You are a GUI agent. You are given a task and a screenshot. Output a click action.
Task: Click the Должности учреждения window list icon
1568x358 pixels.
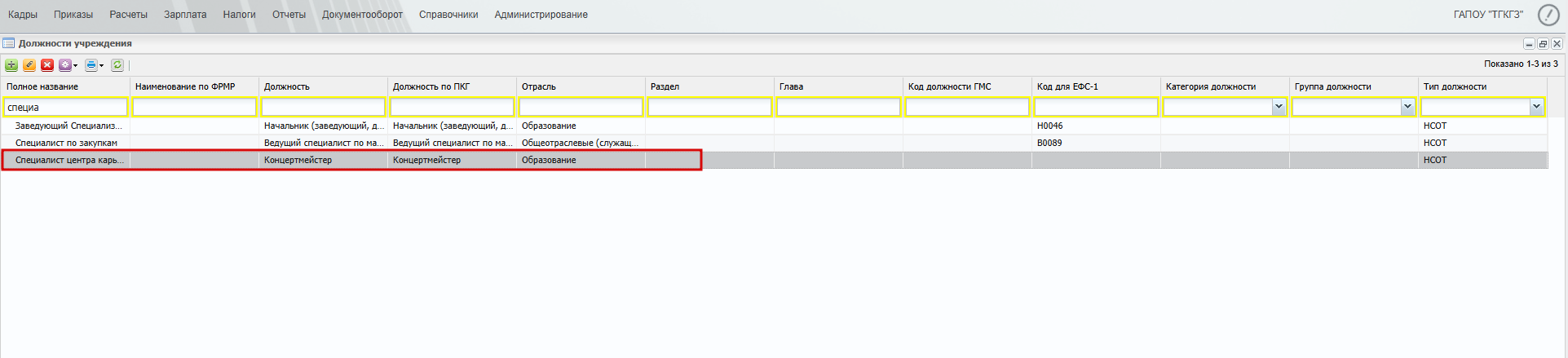(9, 43)
